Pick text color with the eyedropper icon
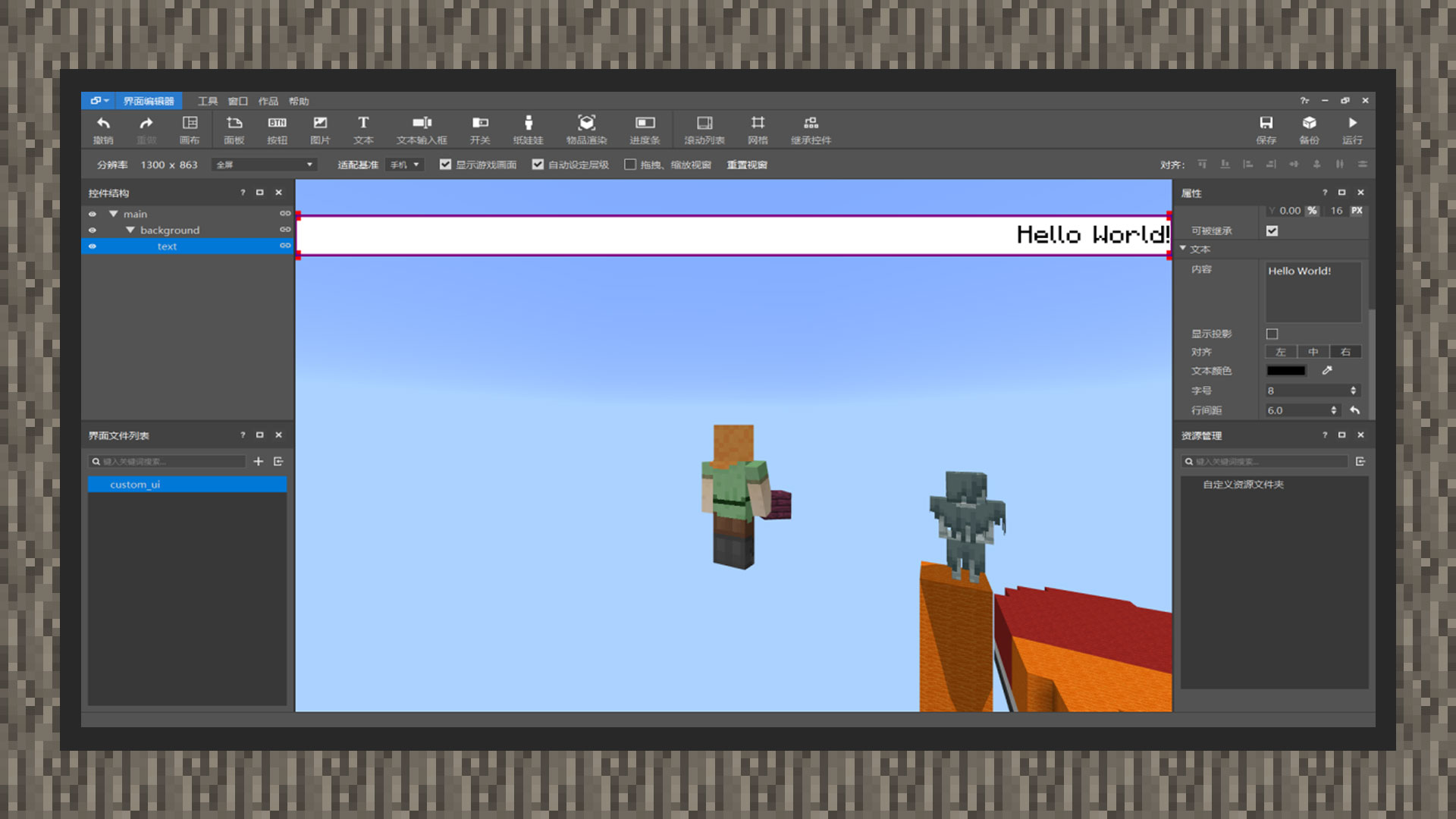Image resolution: width=1456 pixels, height=819 pixels. 1327,370
